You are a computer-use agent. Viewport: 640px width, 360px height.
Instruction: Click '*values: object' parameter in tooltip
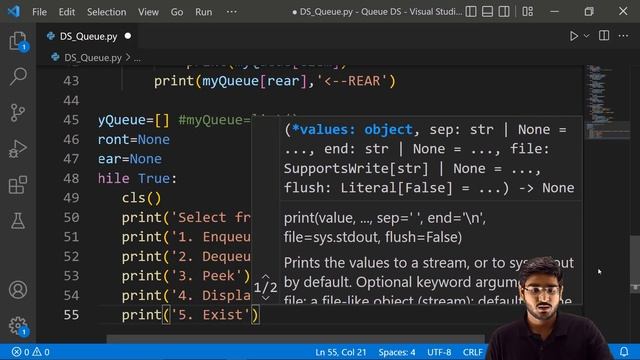tap(352, 129)
